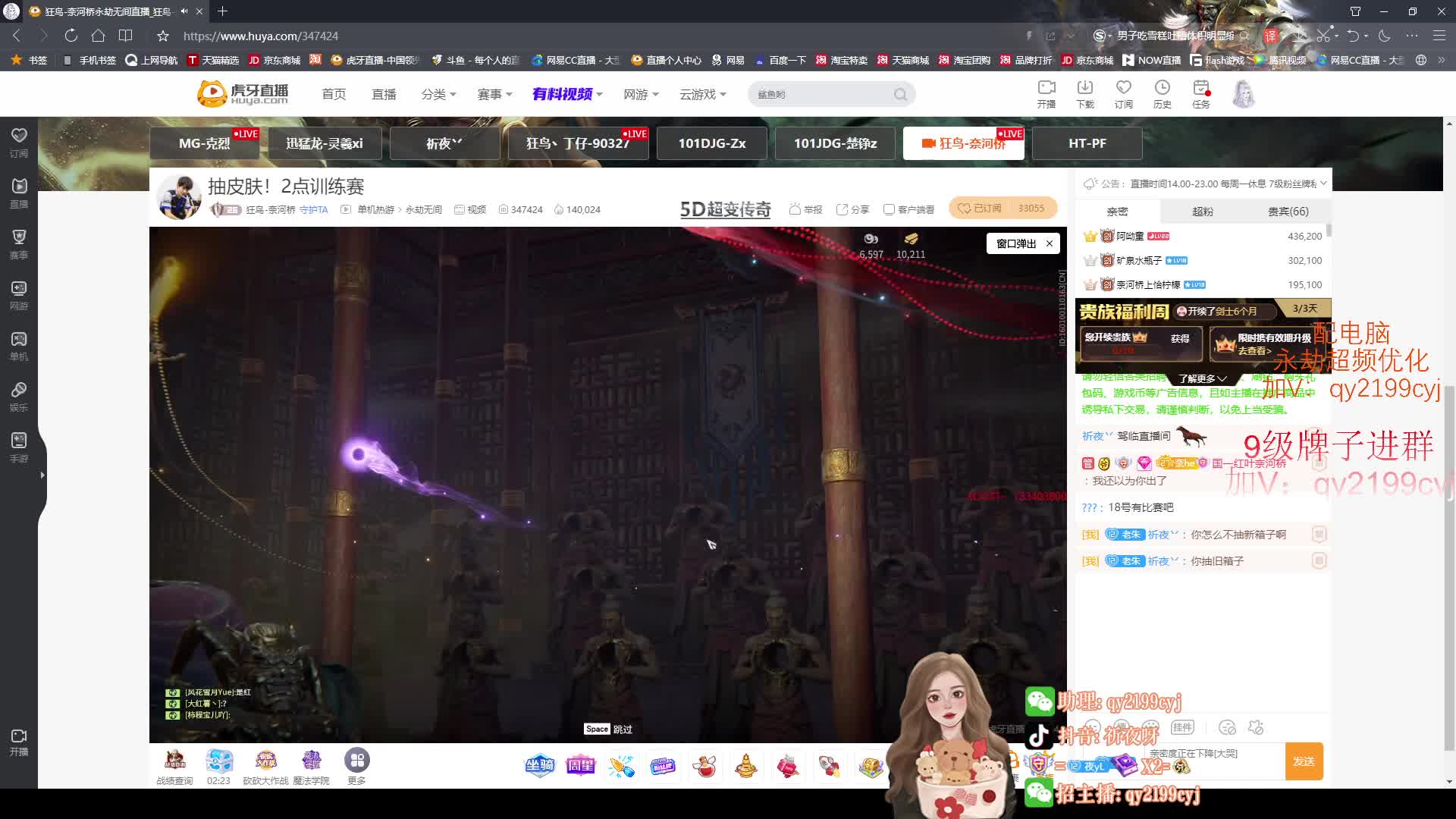Select the 101DJG-Zx stream tab
Image resolution: width=1456 pixels, height=819 pixels.
712,143
